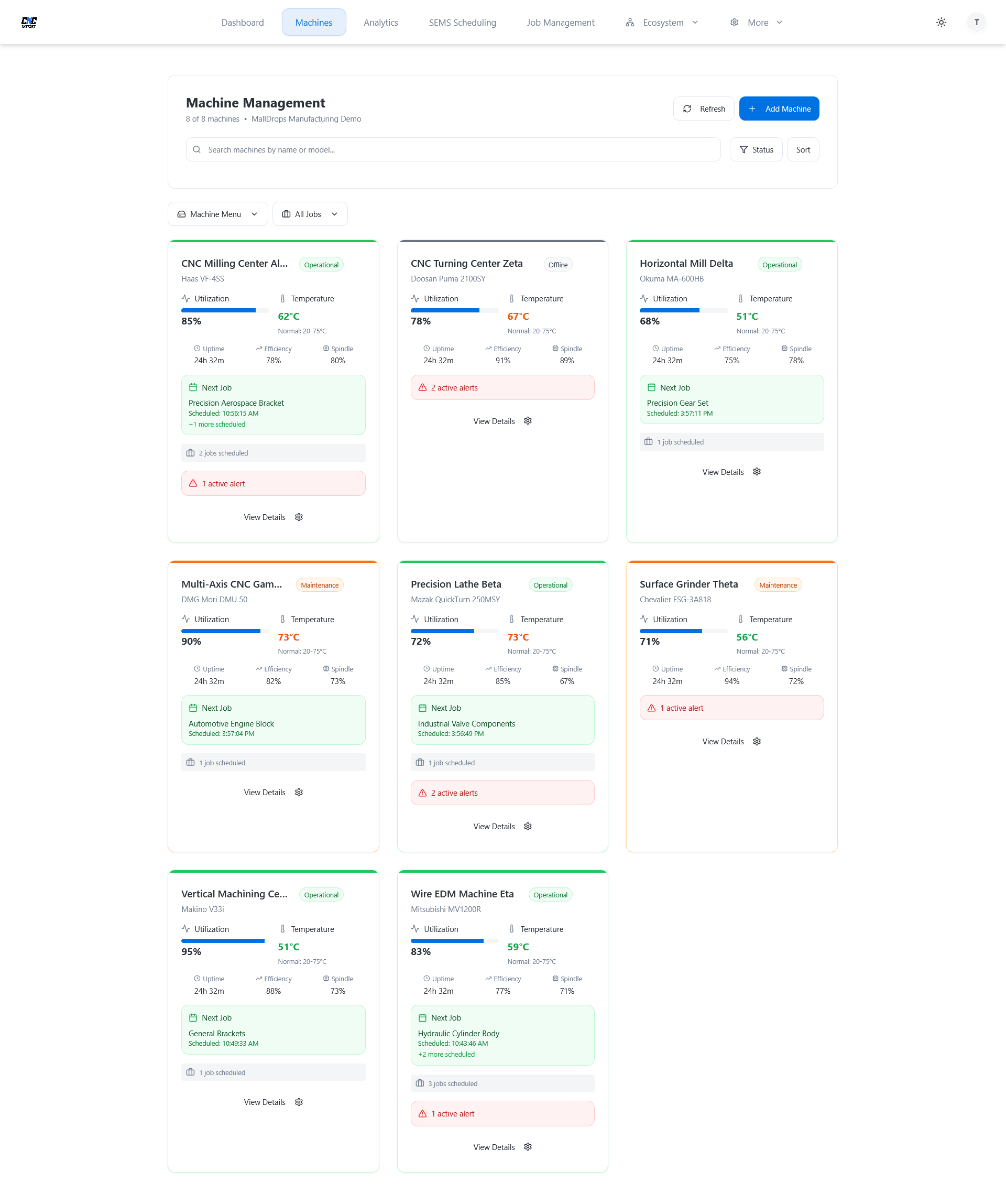Focus the machine search input field
1006x1204 pixels.
click(453, 149)
